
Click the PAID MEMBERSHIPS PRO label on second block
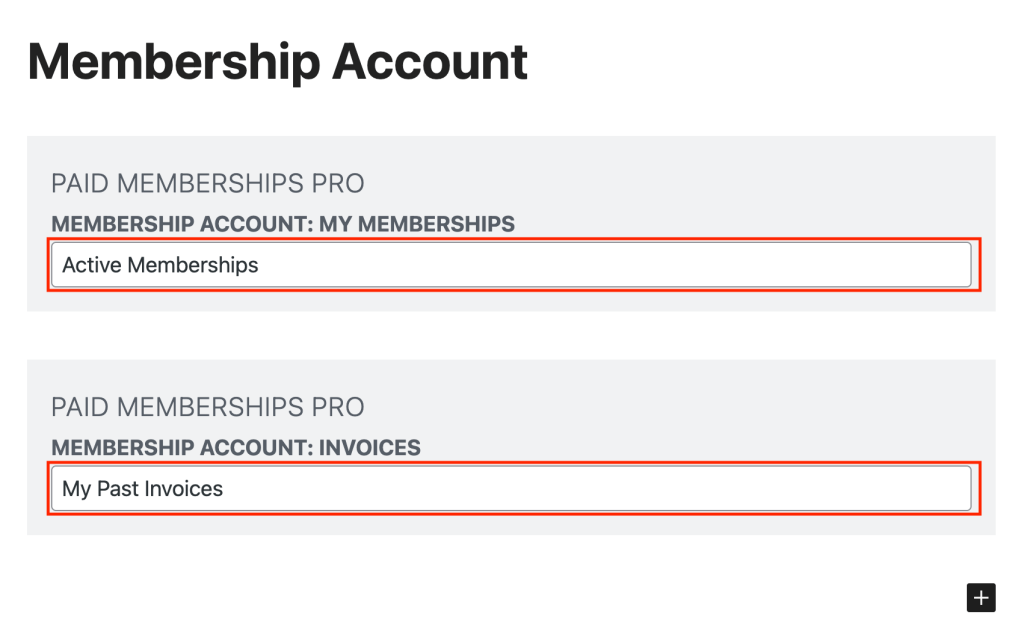coord(208,407)
